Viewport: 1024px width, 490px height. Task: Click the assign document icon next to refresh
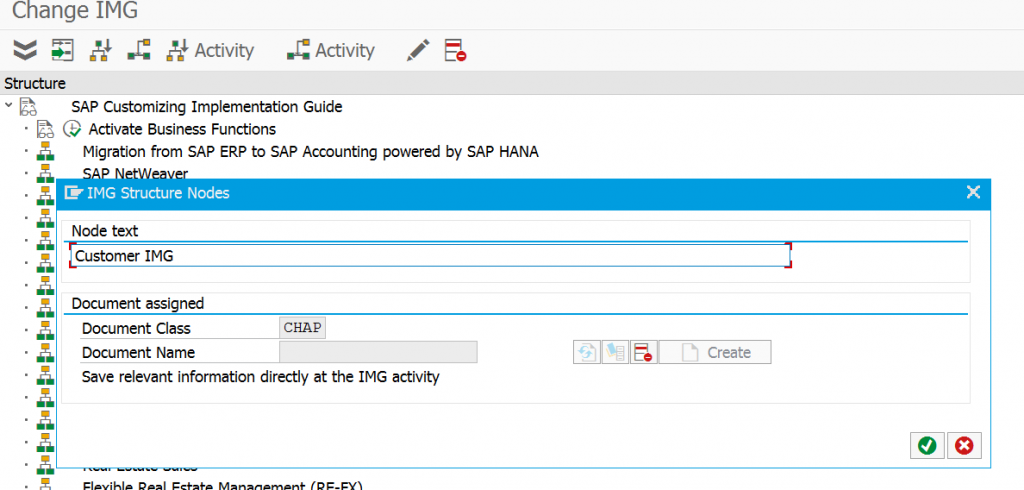[615, 352]
